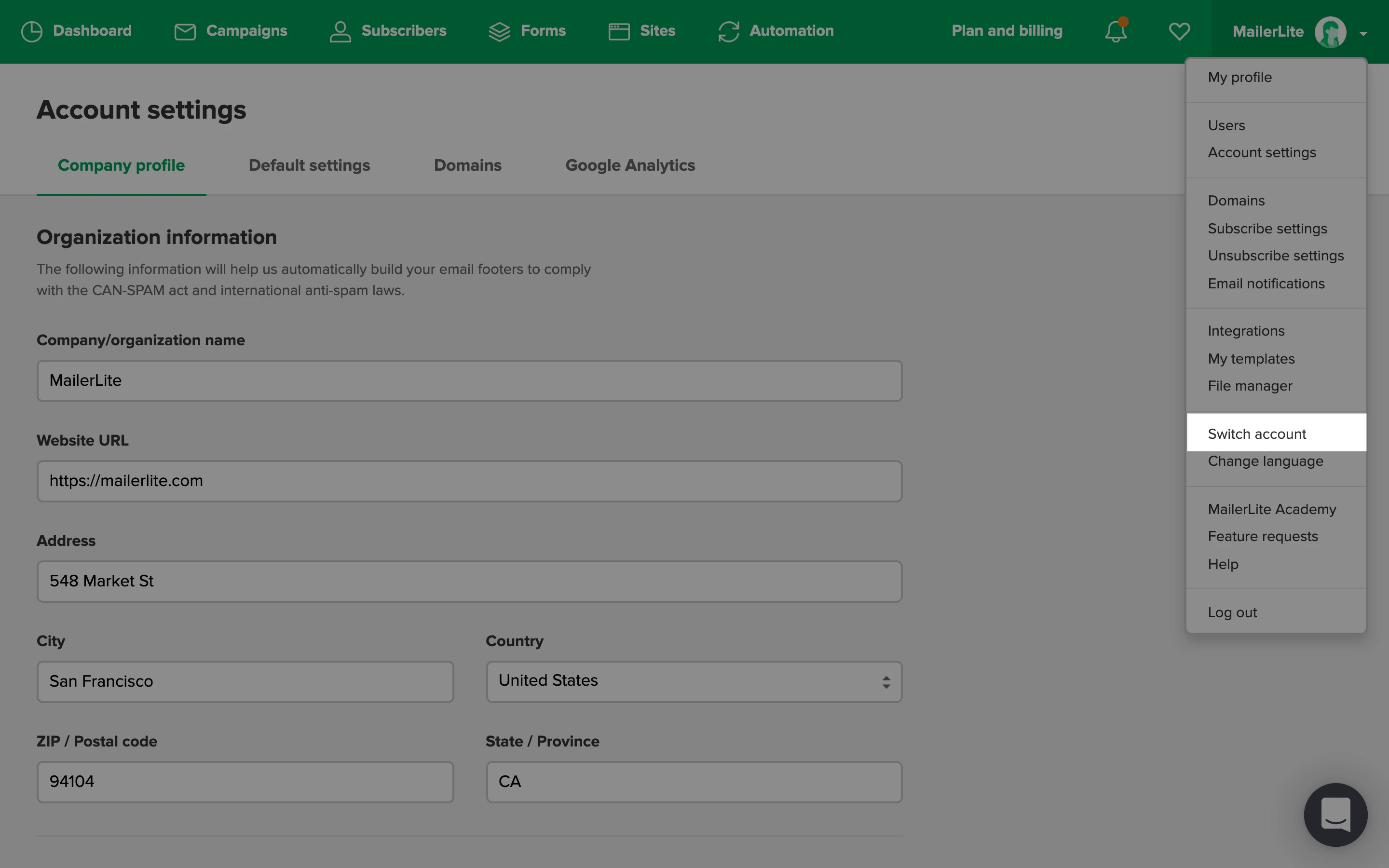Click the heart icon in header
The height and width of the screenshot is (868, 1389).
click(1179, 31)
